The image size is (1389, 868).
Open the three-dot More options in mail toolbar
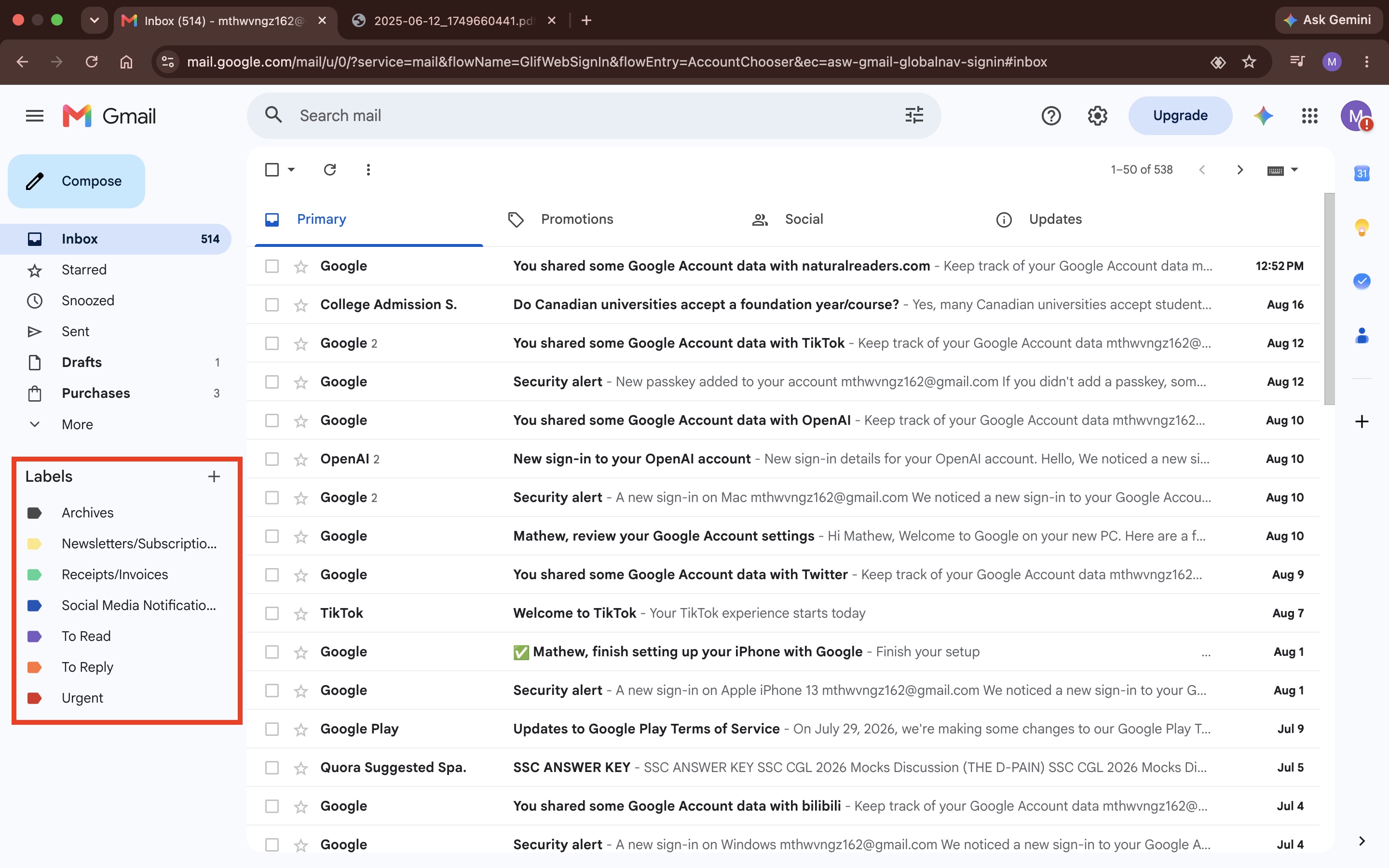368,169
